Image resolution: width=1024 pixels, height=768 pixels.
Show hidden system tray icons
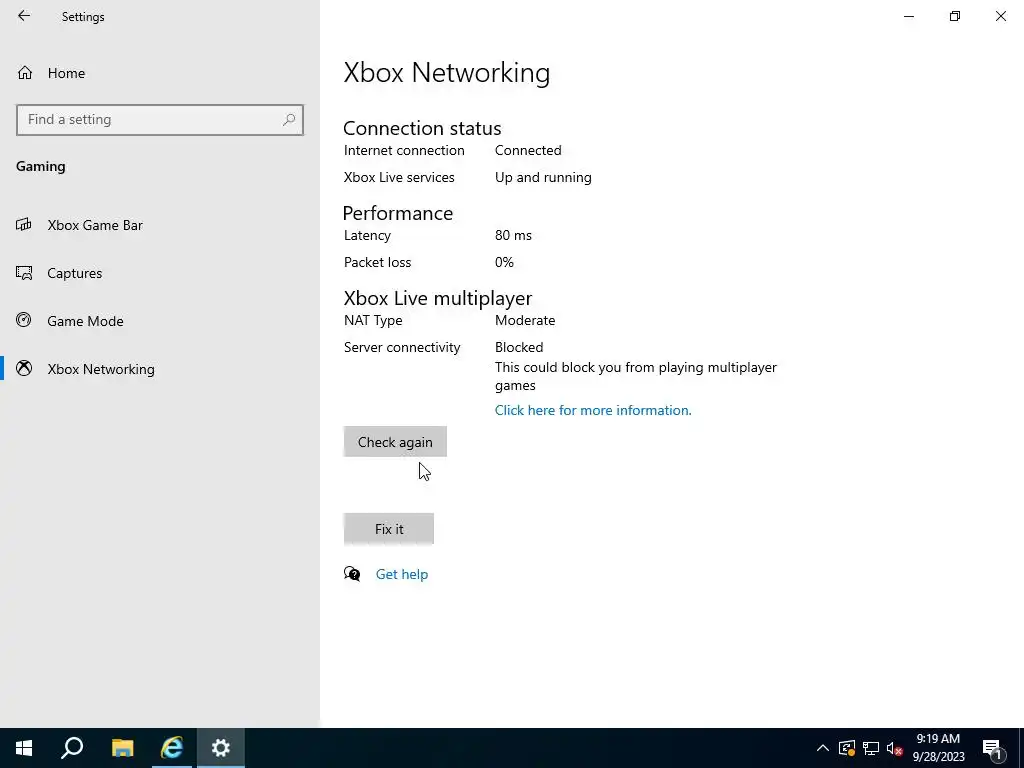click(823, 748)
